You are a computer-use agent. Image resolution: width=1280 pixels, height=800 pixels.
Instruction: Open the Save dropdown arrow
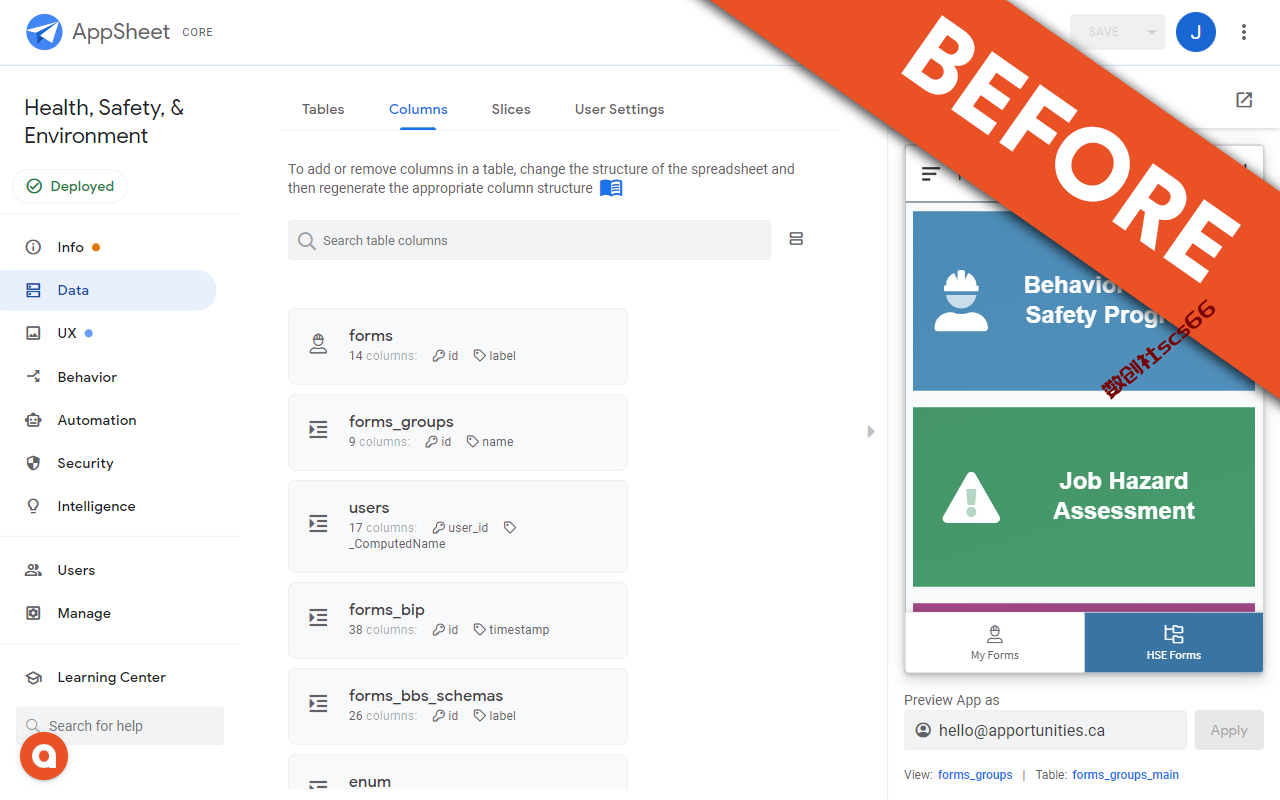1152,32
